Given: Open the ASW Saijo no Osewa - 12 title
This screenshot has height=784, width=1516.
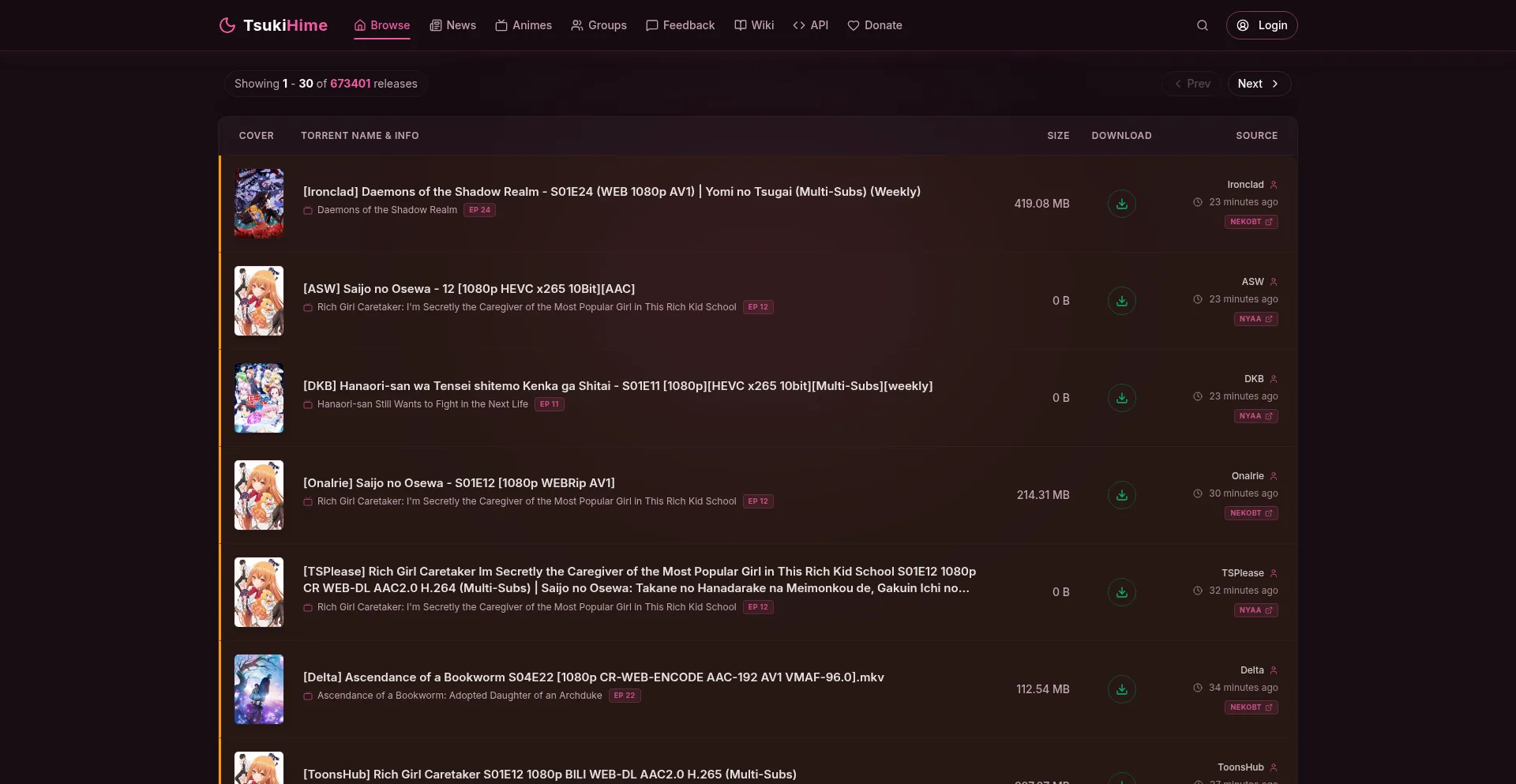Looking at the screenshot, I should [x=469, y=289].
